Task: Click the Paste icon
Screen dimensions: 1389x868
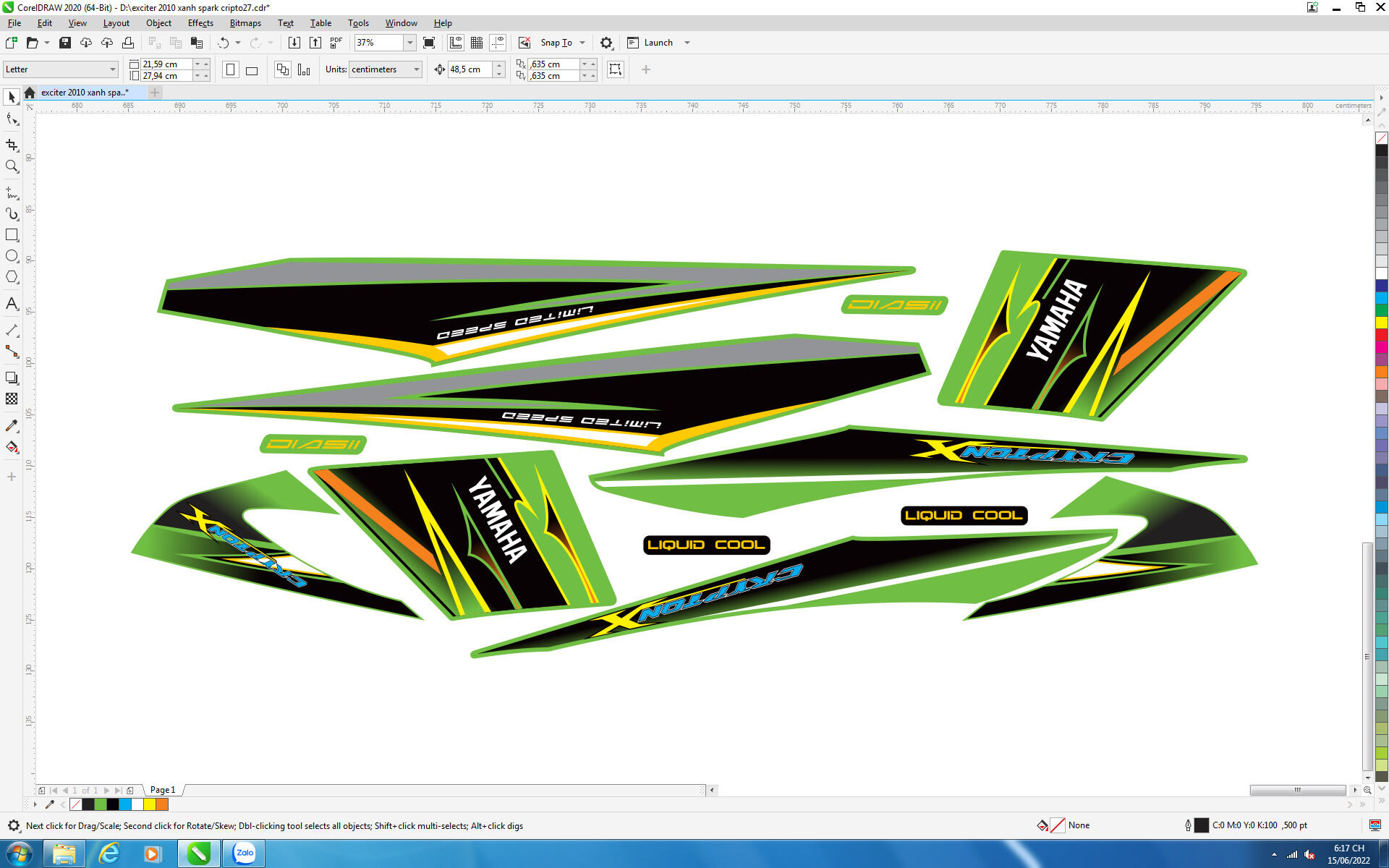Action: 196,43
